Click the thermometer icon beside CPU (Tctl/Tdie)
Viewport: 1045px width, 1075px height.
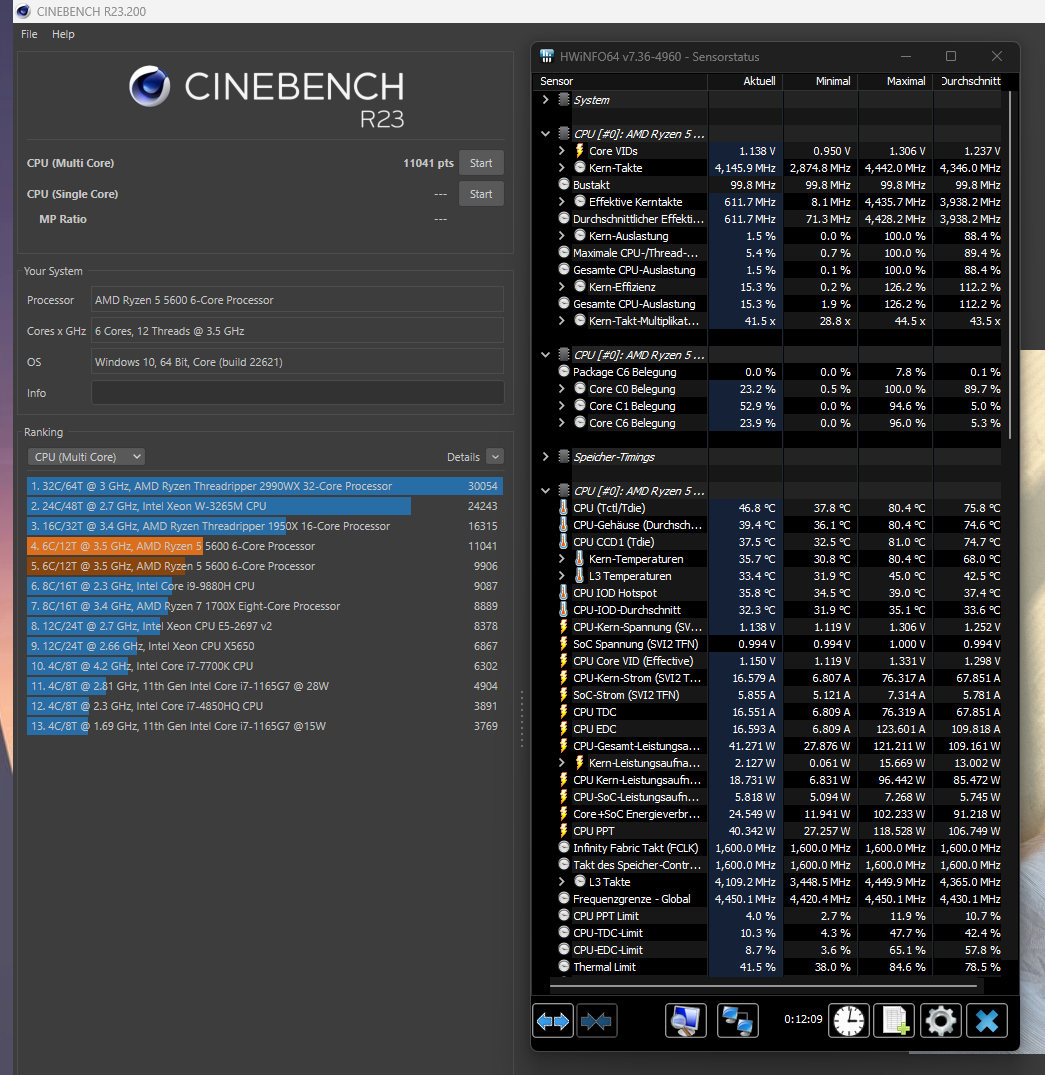click(x=564, y=508)
